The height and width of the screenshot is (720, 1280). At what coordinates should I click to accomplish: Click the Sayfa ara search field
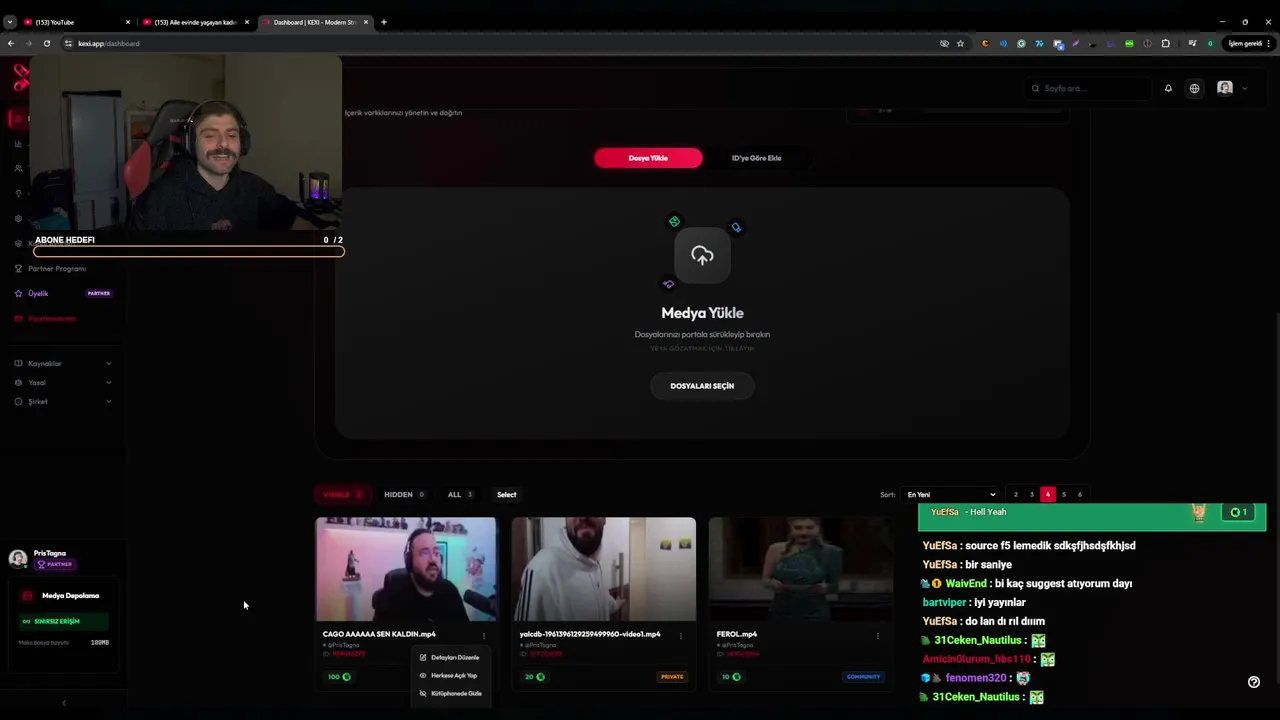click(x=1088, y=88)
